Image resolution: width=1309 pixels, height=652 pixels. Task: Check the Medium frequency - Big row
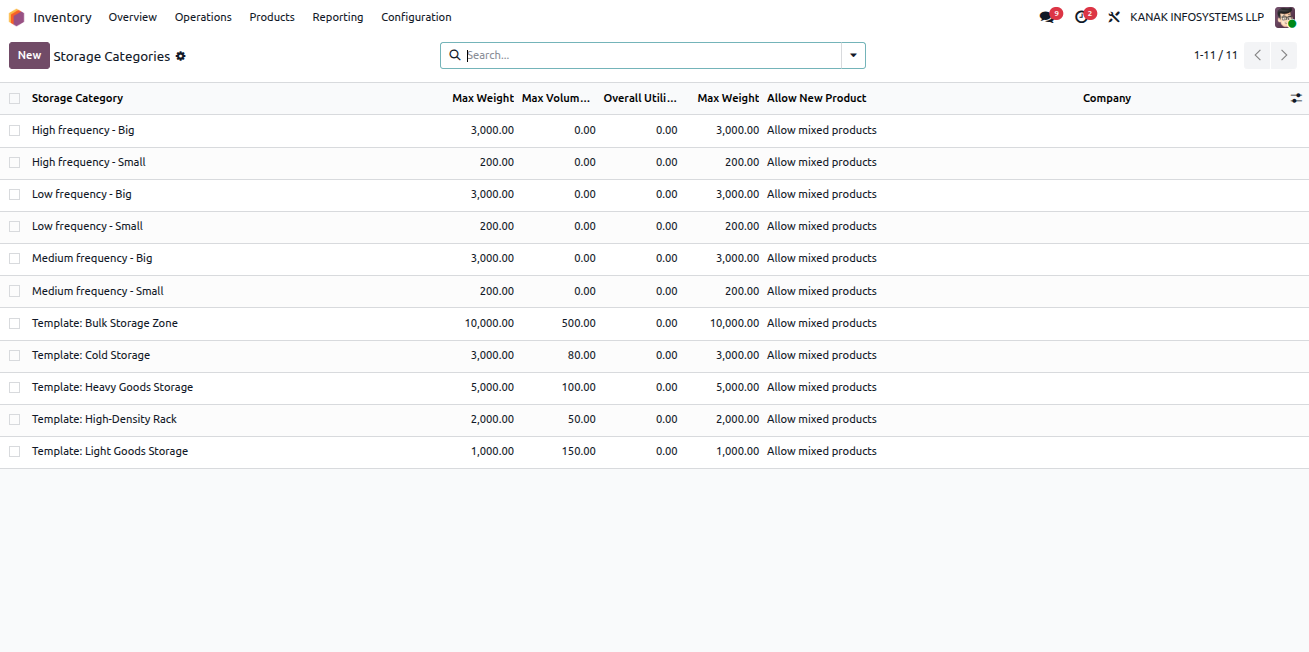coord(14,258)
